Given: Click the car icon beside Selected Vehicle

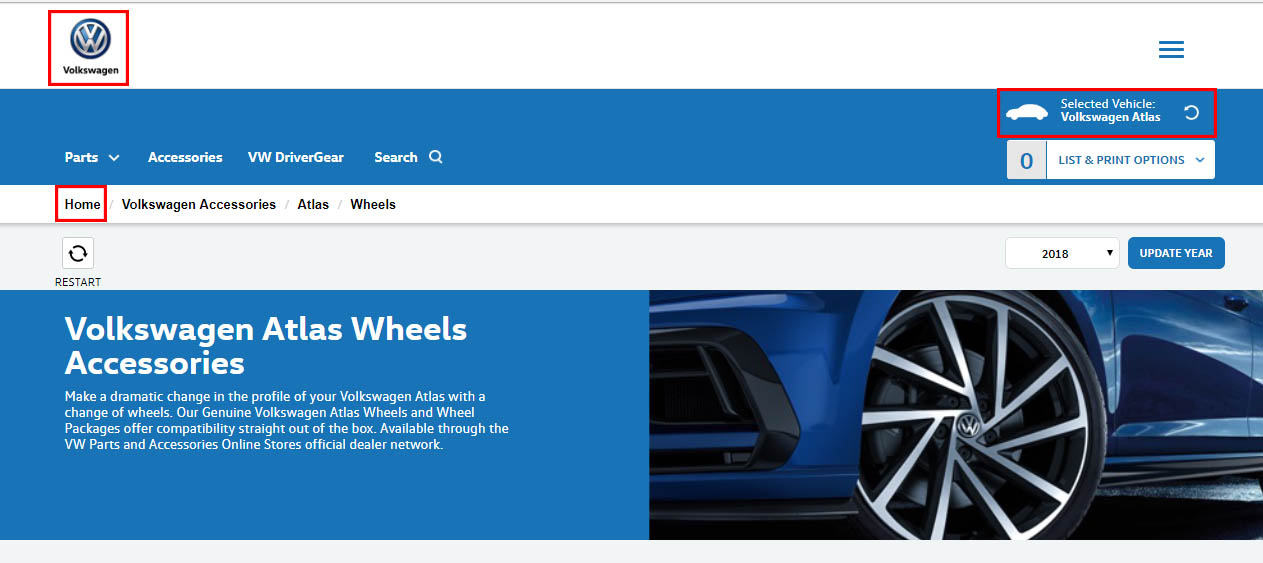Looking at the screenshot, I should (1027, 112).
